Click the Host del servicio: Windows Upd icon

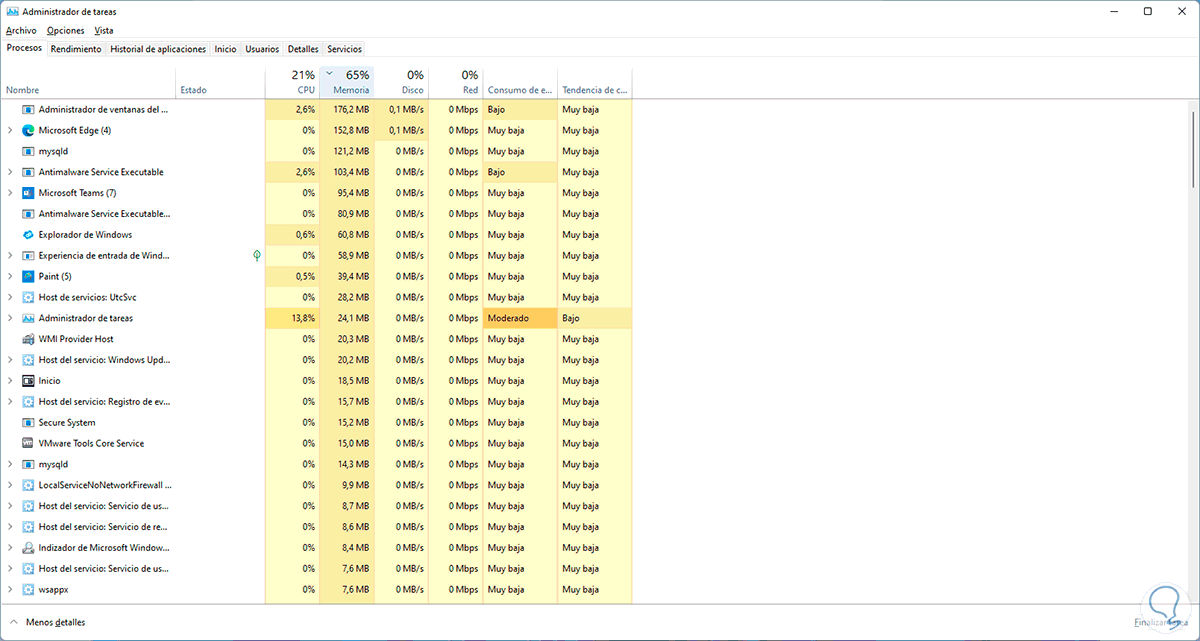coord(28,360)
